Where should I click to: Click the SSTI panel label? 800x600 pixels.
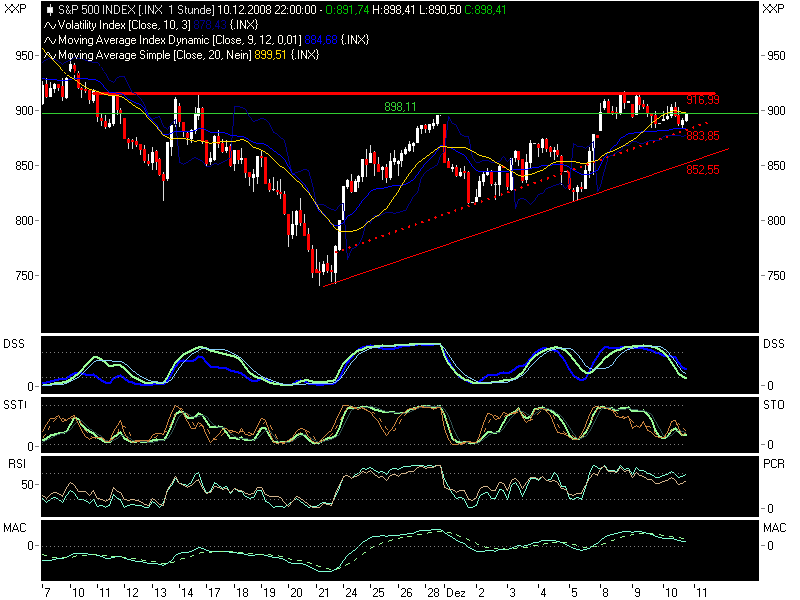pos(15,405)
